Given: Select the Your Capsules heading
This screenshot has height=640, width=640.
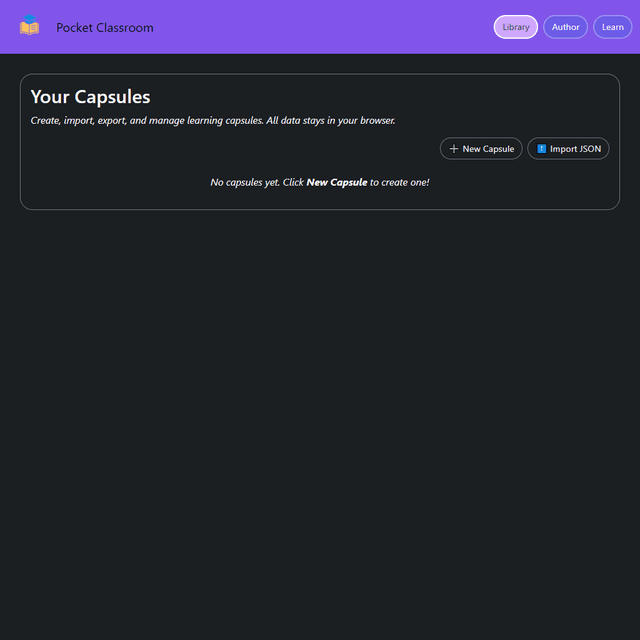Looking at the screenshot, I should 90,97.
